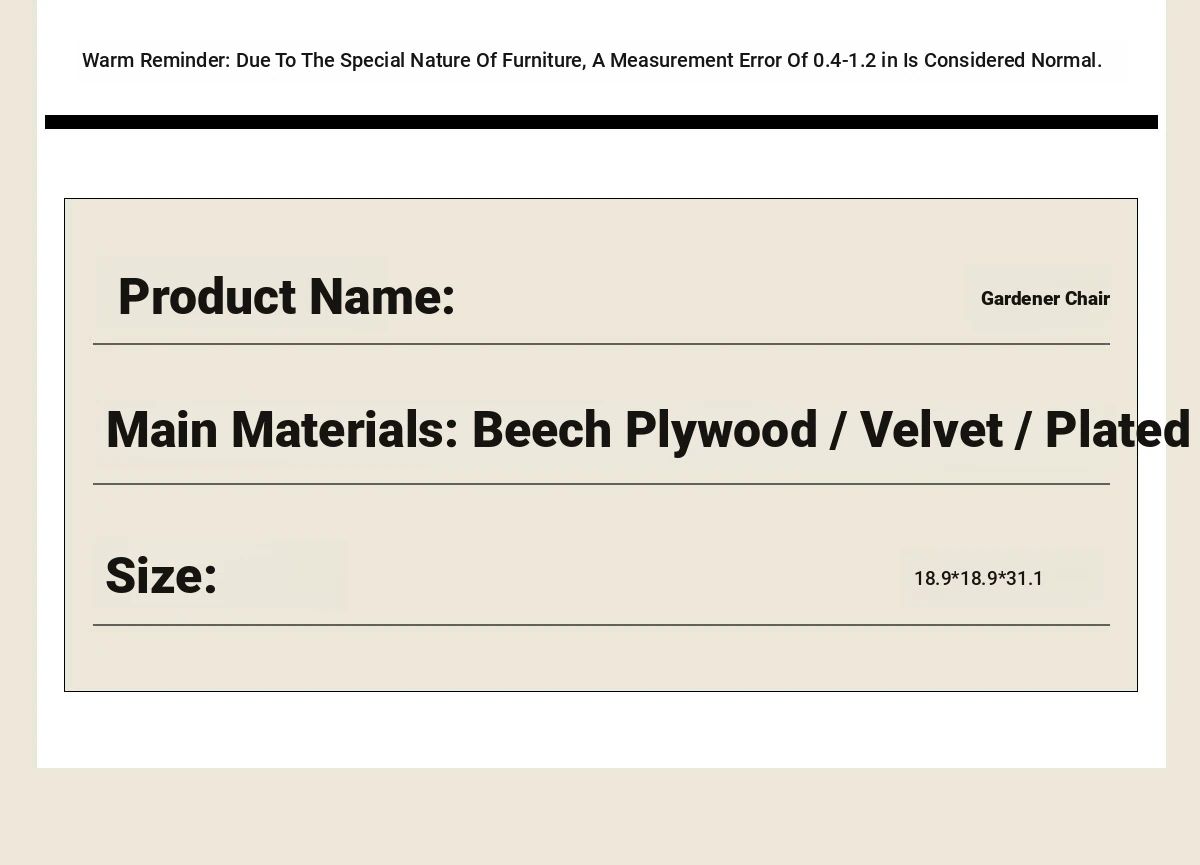Click the "0.4-1.2 in" measurement in the reminder
The height and width of the screenshot is (865, 1200).
click(855, 61)
